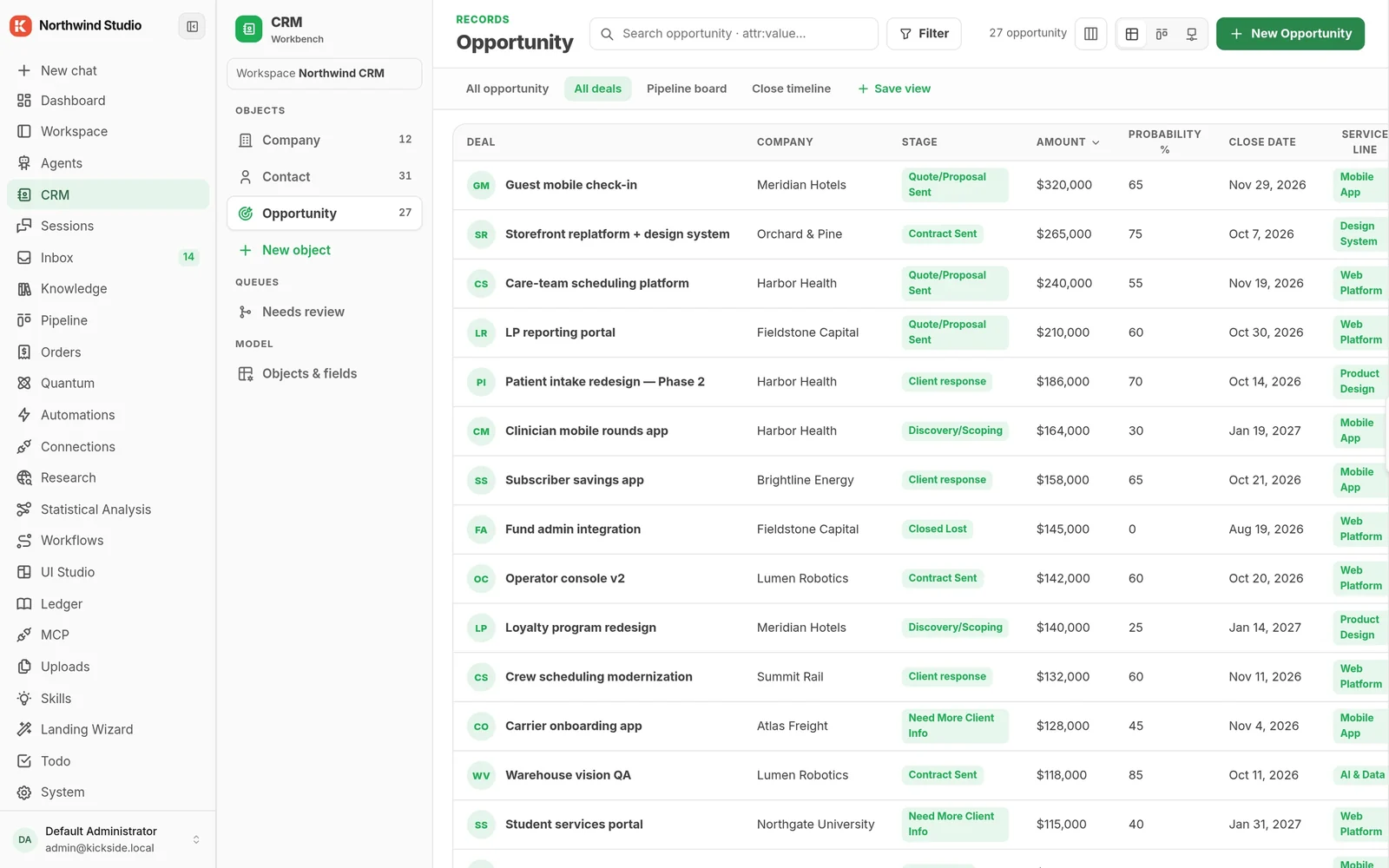Image resolution: width=1389 pixels, height=868 pixels.
Task: Open System settings in sidebar
Action: tap(108, 792)
